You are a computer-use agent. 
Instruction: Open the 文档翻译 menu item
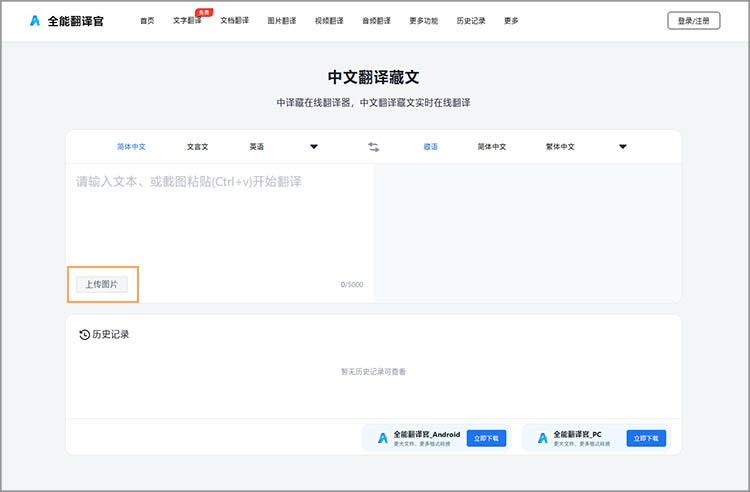(234, 20)
